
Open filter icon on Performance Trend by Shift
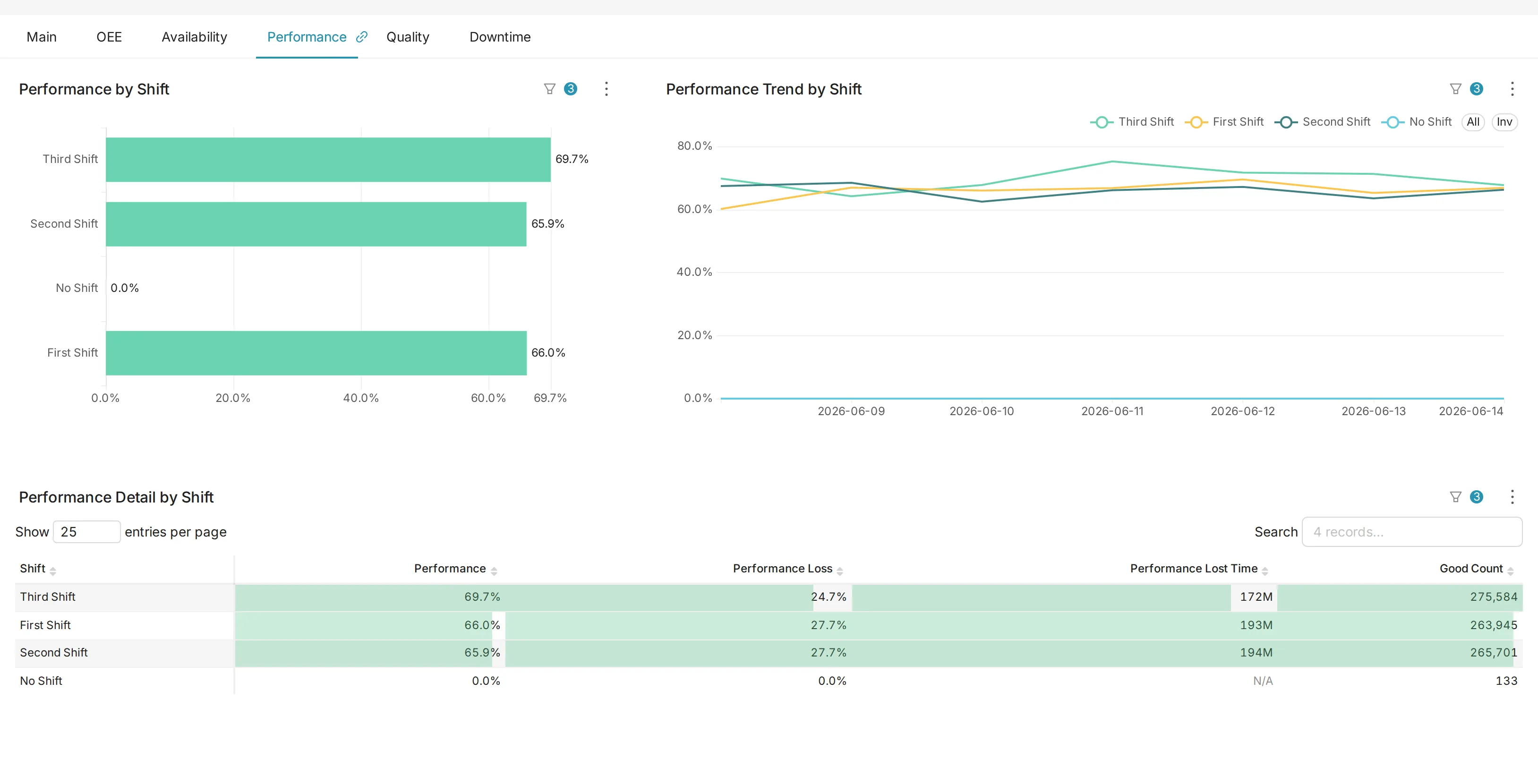coord(1456,89)
